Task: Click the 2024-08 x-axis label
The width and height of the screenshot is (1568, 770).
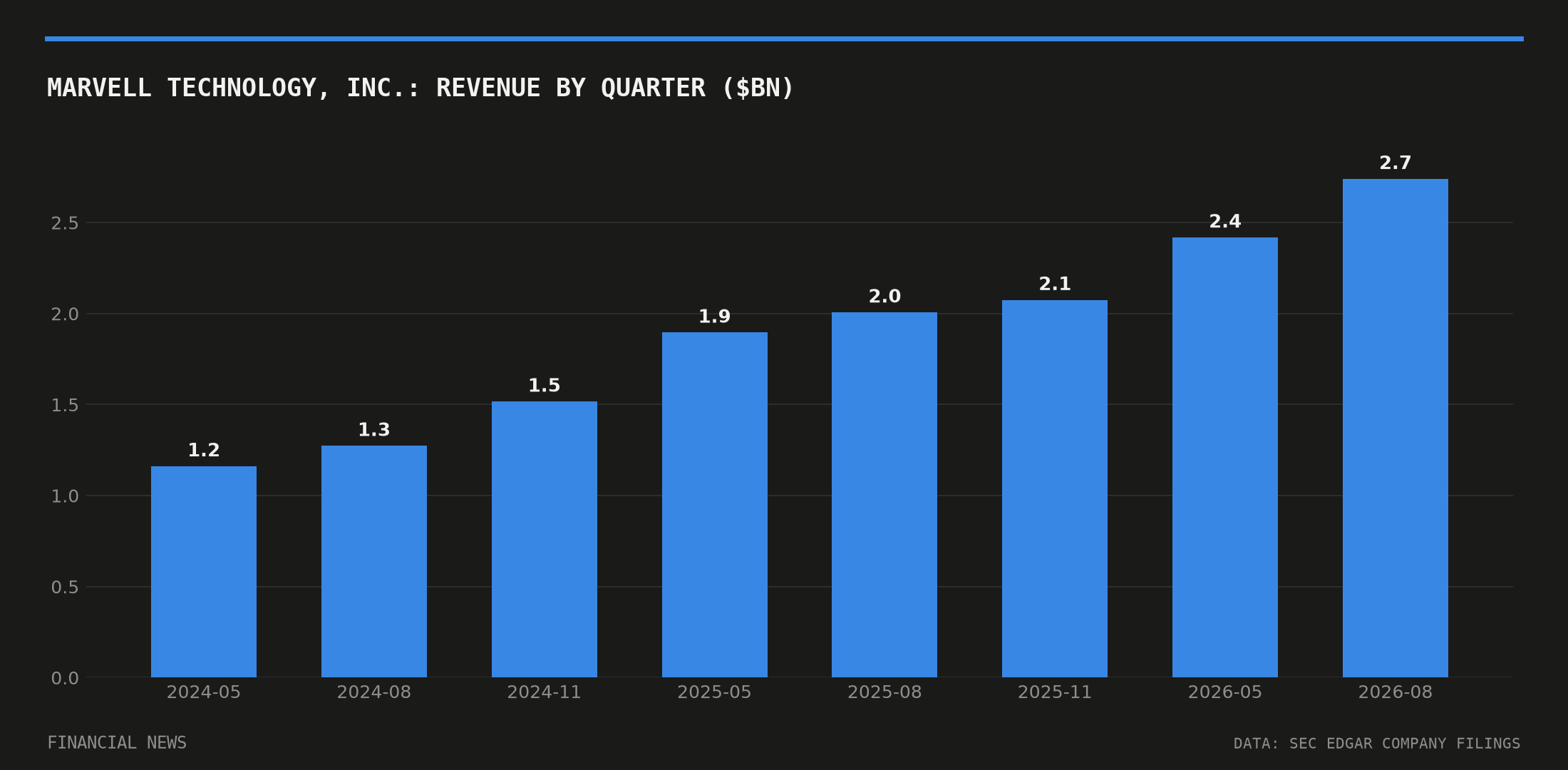Action: click(374, 692)
